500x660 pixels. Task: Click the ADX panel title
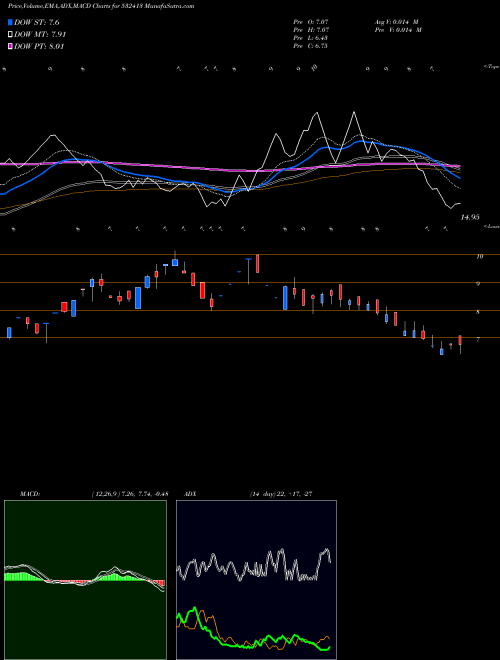point(190,494)
